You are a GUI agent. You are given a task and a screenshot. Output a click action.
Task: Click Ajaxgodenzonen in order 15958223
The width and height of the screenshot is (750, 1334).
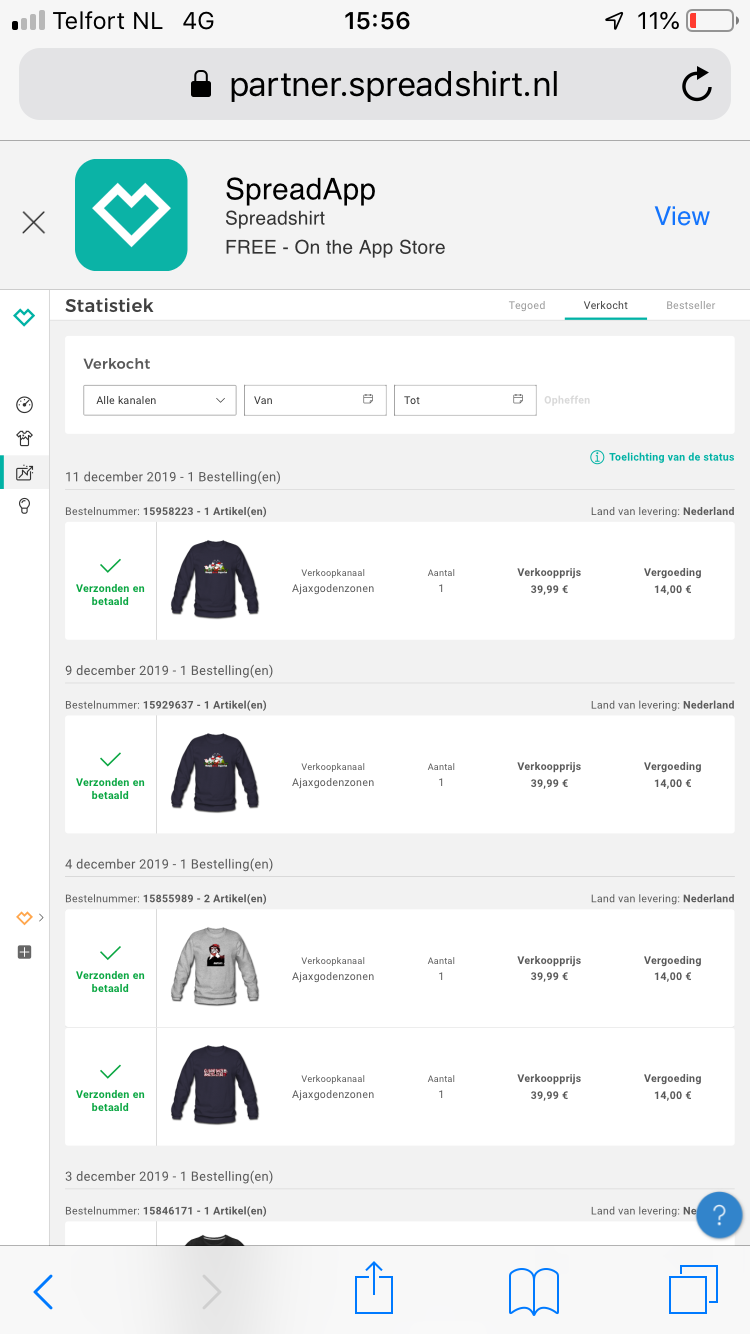pos(333,589)
